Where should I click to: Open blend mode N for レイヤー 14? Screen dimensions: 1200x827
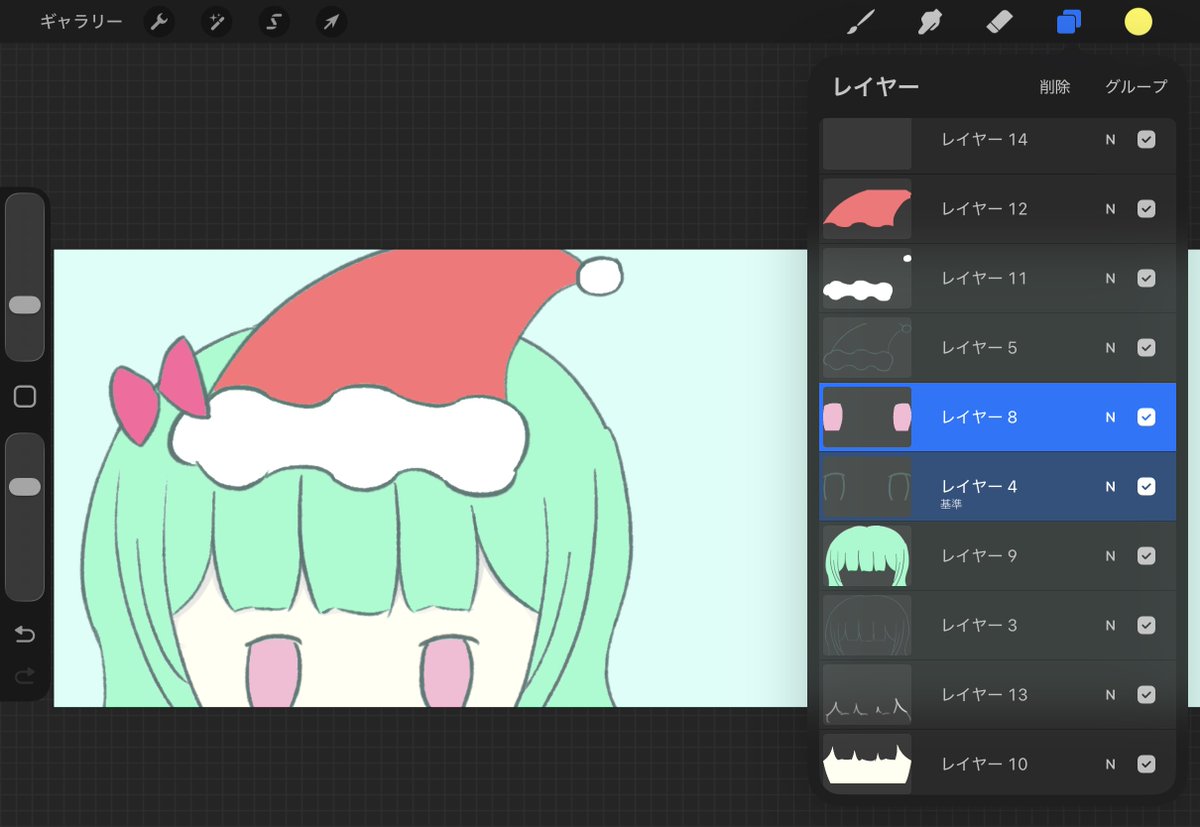tap(1109, 140)
